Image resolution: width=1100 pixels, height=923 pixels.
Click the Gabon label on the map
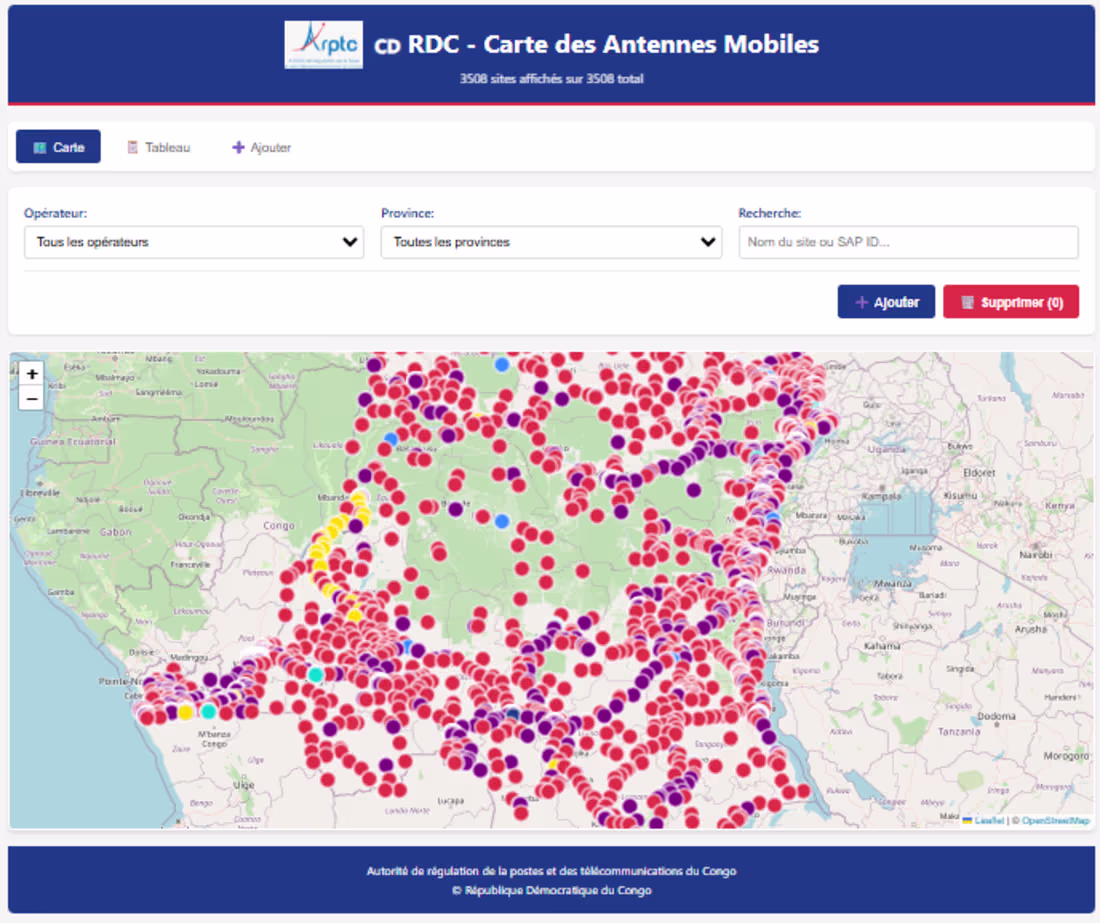coord(115,532)
